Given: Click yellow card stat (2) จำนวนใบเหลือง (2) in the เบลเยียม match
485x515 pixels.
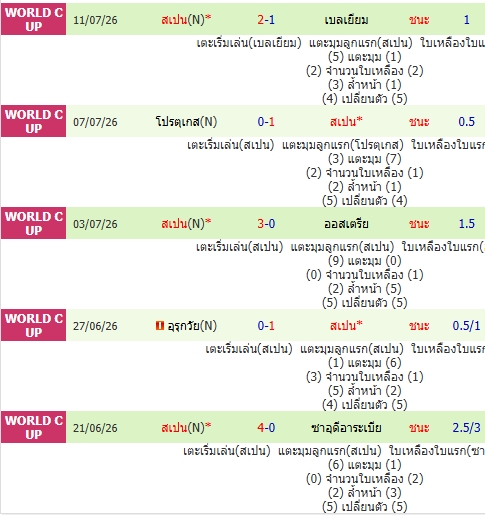Looking at the screenshot, I should (365, 71).
